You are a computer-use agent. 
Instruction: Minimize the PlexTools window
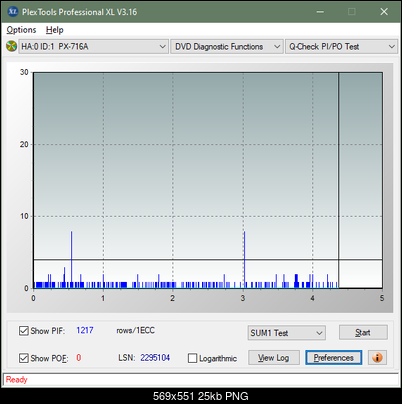click(x=320, y=12)
